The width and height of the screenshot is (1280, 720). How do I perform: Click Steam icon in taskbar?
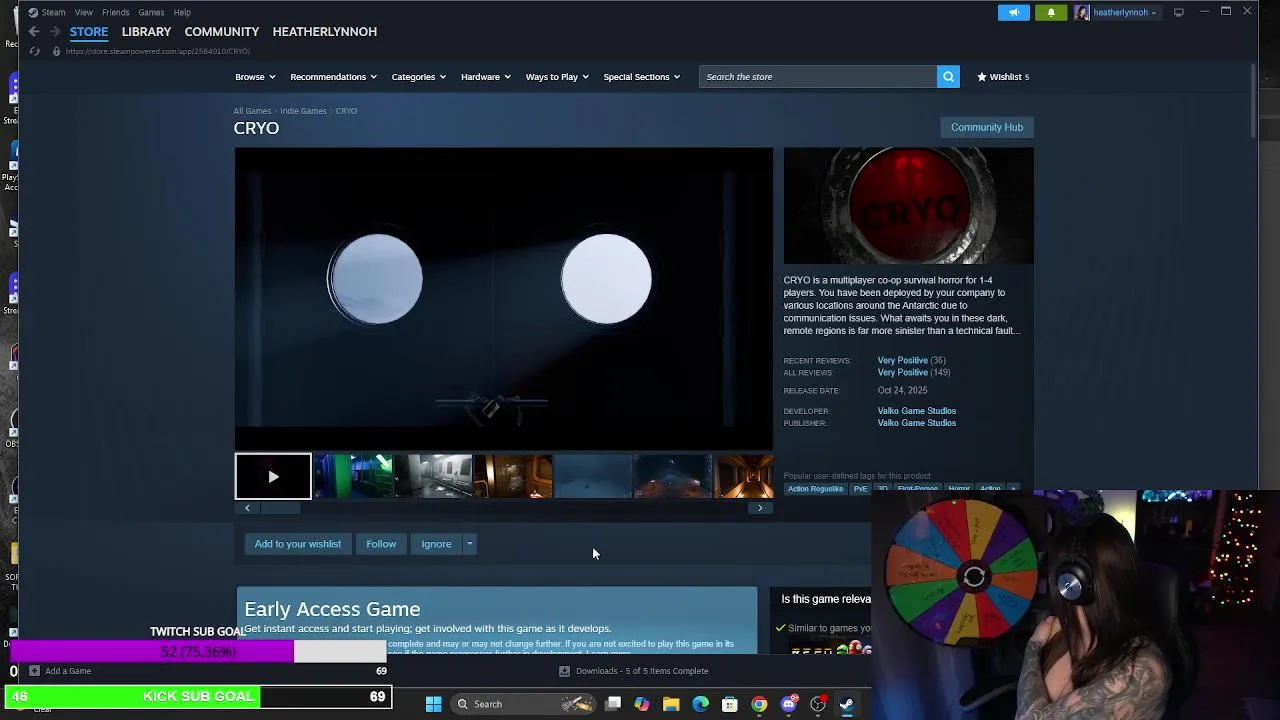(847, 704)
